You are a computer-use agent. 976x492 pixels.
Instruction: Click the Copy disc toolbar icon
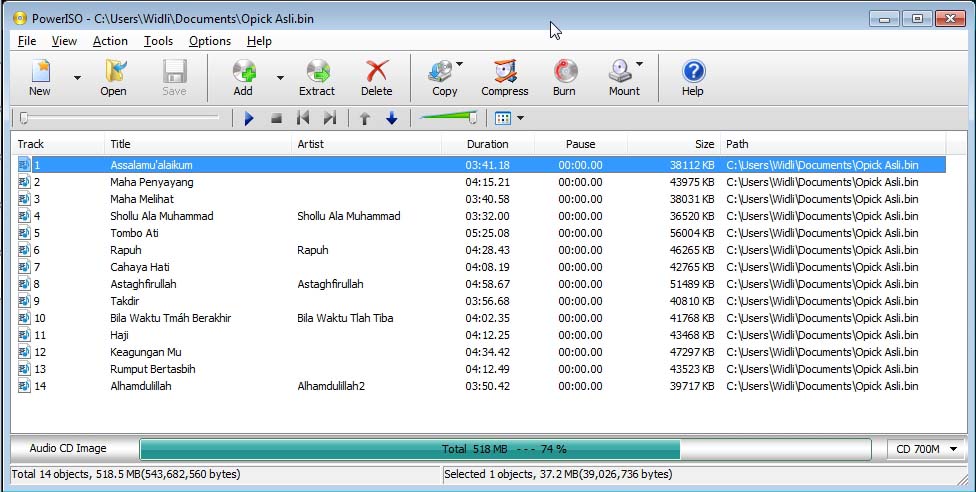click(x=441, y=71)
